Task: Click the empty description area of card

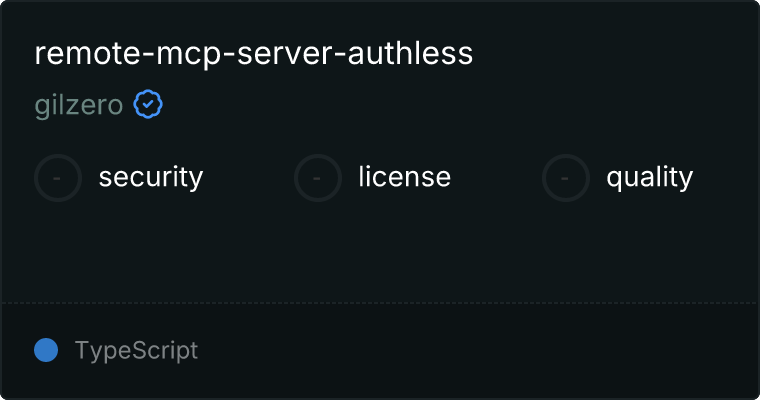Action: [380, 252]
